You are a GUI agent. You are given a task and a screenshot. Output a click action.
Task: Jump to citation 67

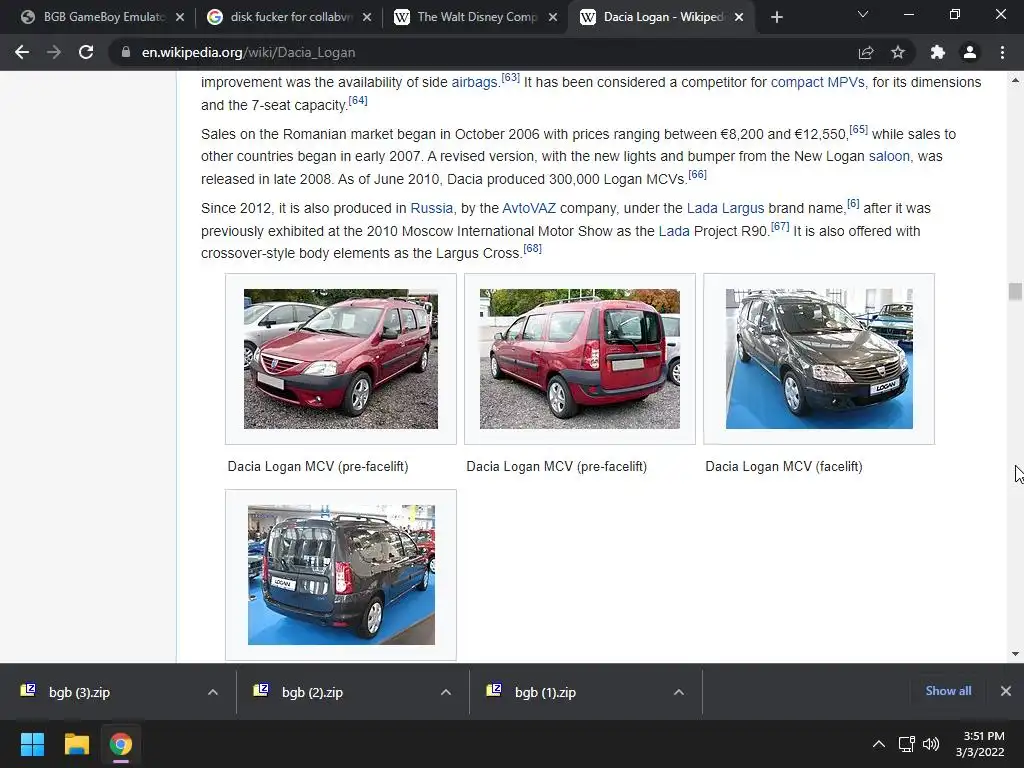[780, 227]
